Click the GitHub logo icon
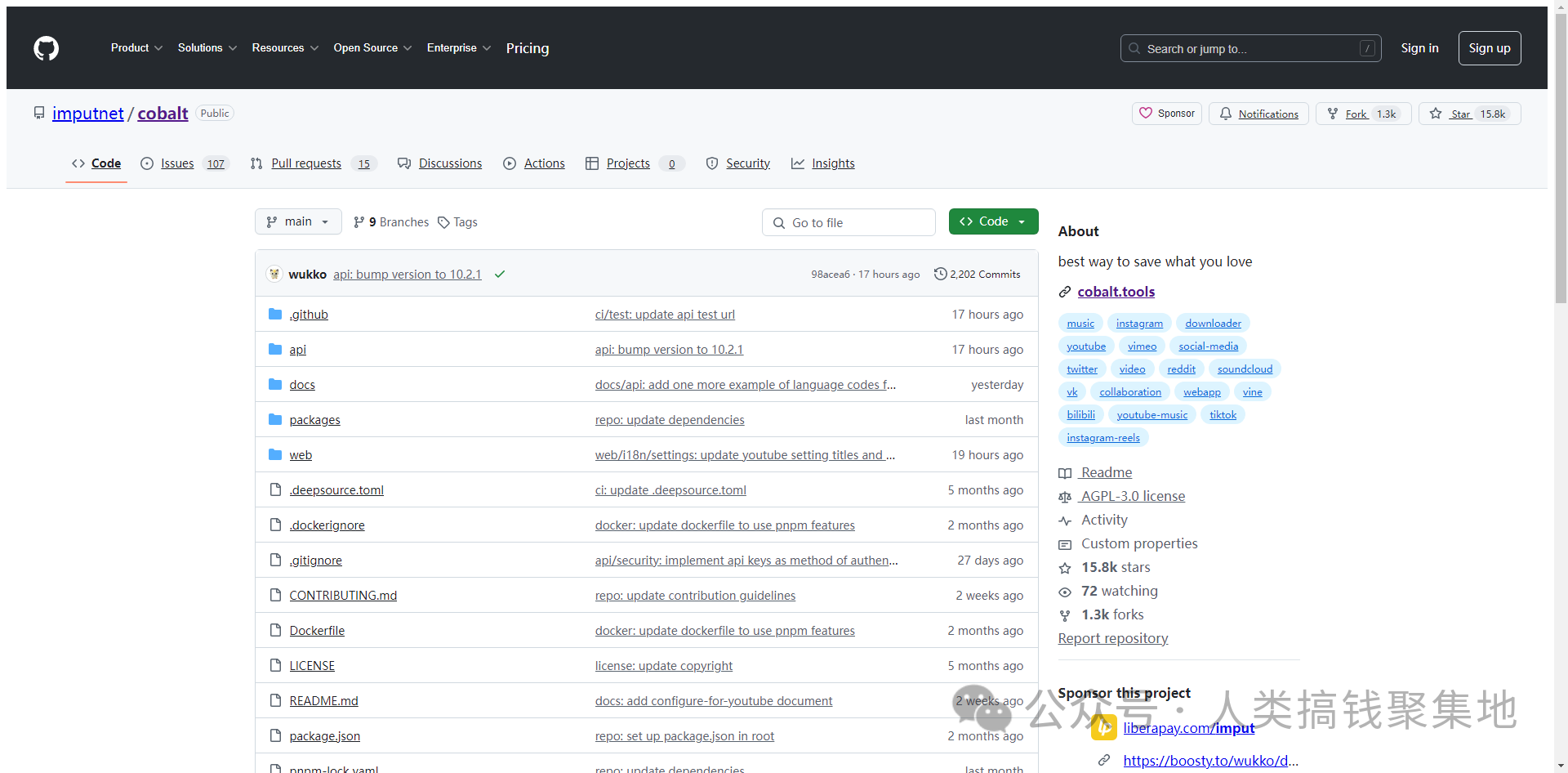 pos(47,48)
